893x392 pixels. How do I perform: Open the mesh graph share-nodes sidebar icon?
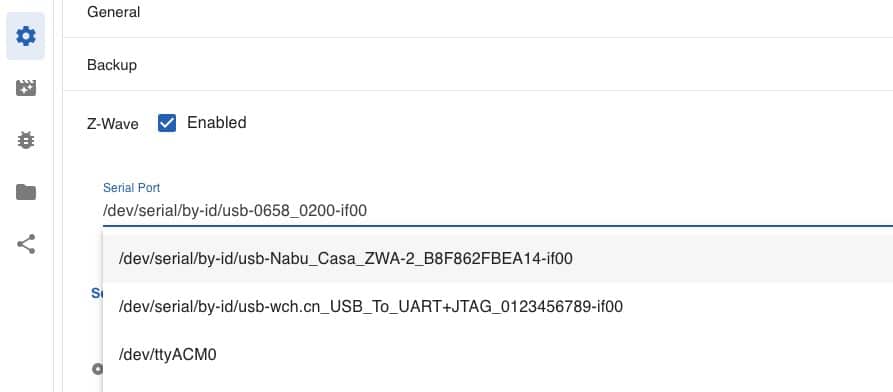(x=26, y=244)
